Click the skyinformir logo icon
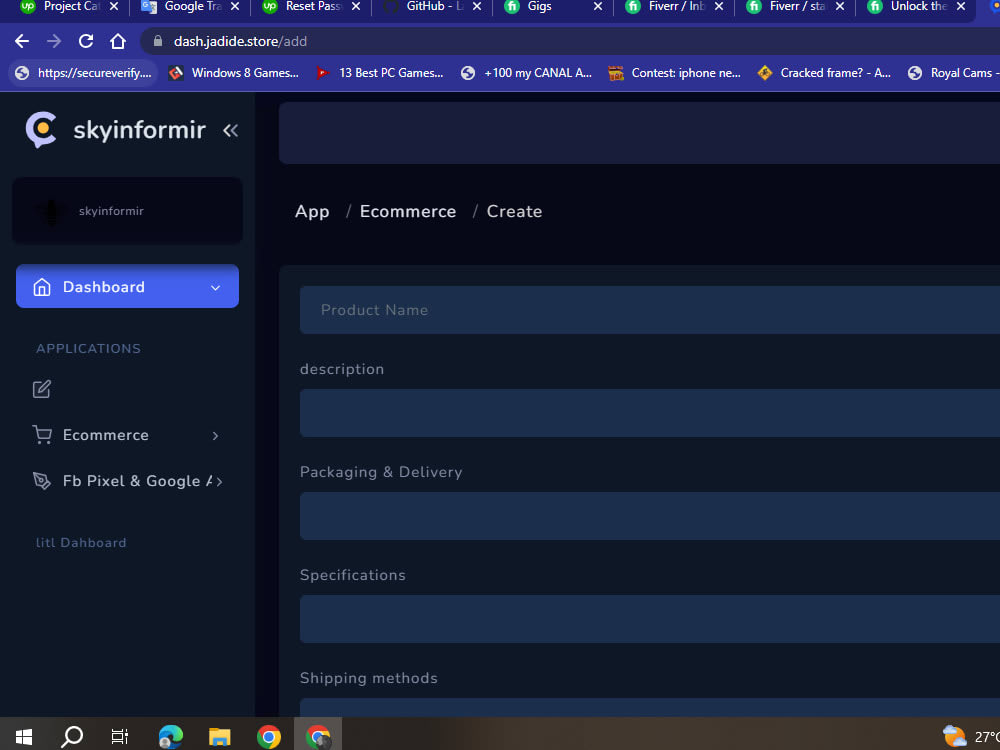The image size is (1000, 750). pos(41,129)
